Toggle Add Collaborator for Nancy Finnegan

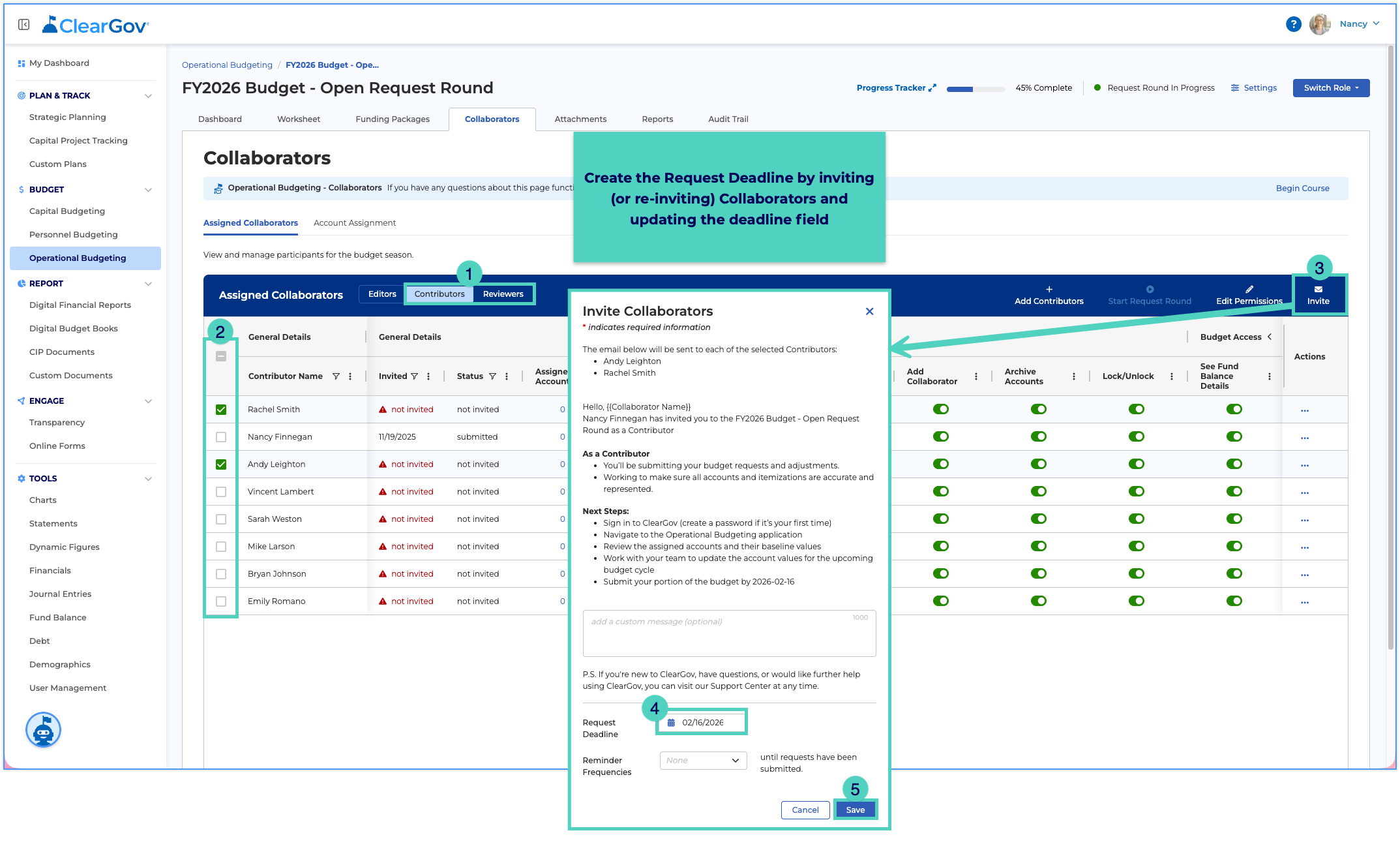click(940, 436)
